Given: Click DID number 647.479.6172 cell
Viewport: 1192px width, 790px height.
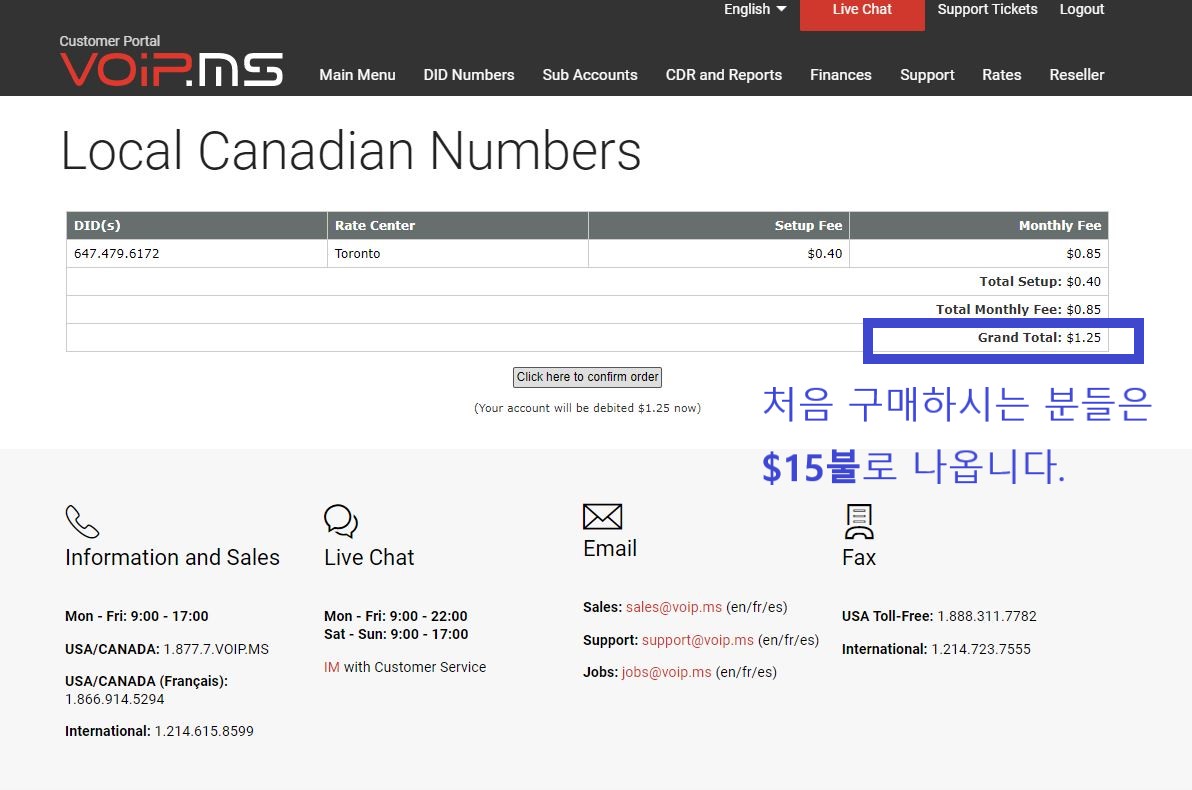Looking at the screenshot, I should (x=197, y=253).
